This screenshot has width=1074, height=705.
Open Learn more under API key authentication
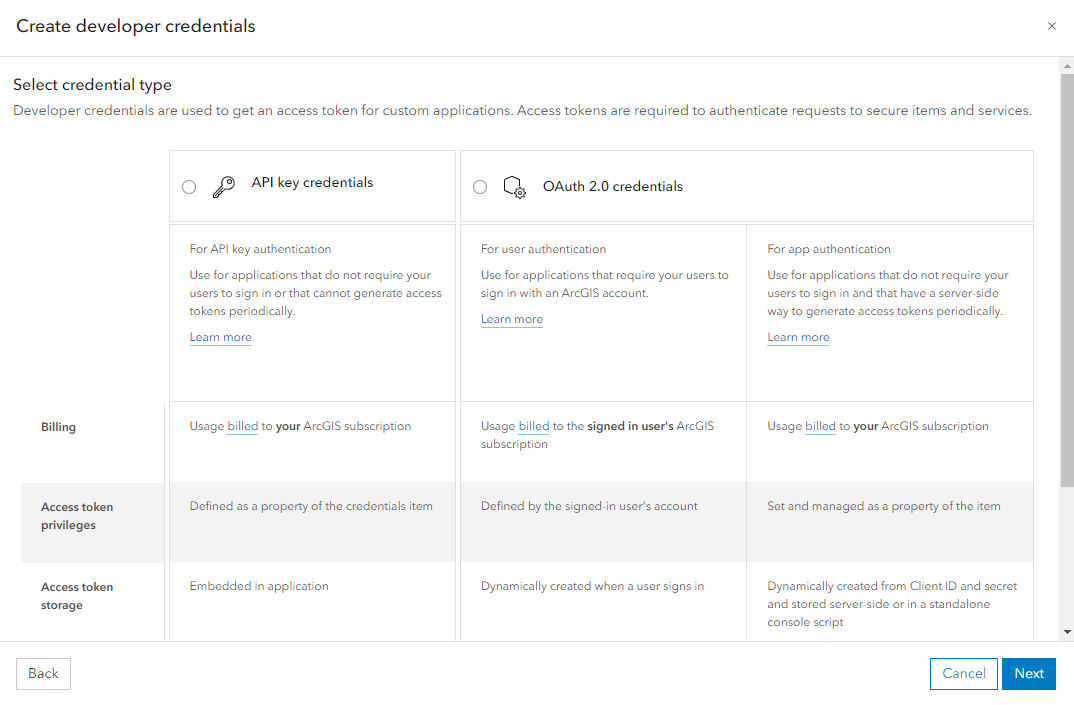[220, 337]
